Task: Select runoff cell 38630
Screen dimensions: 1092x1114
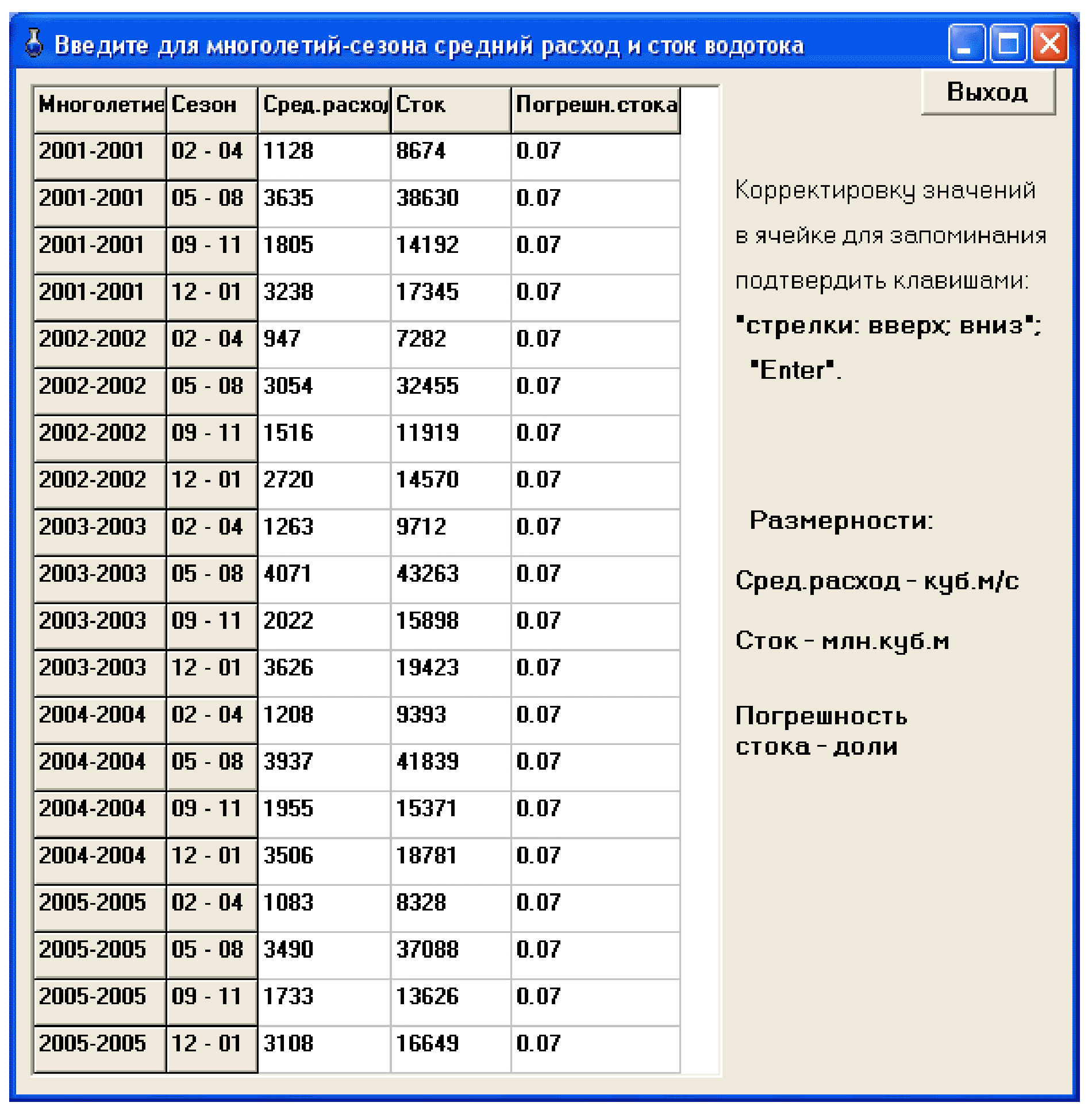Action: (451, 204)
